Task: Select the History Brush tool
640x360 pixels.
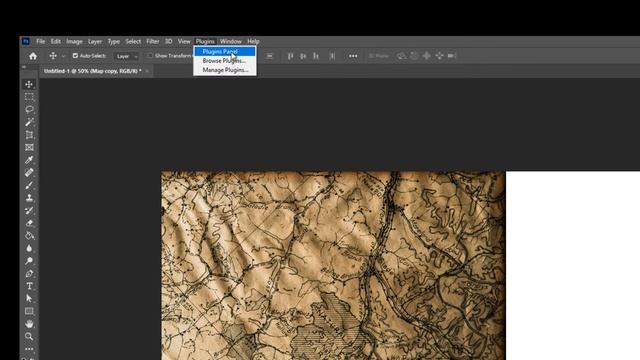Action: [29, 211]
